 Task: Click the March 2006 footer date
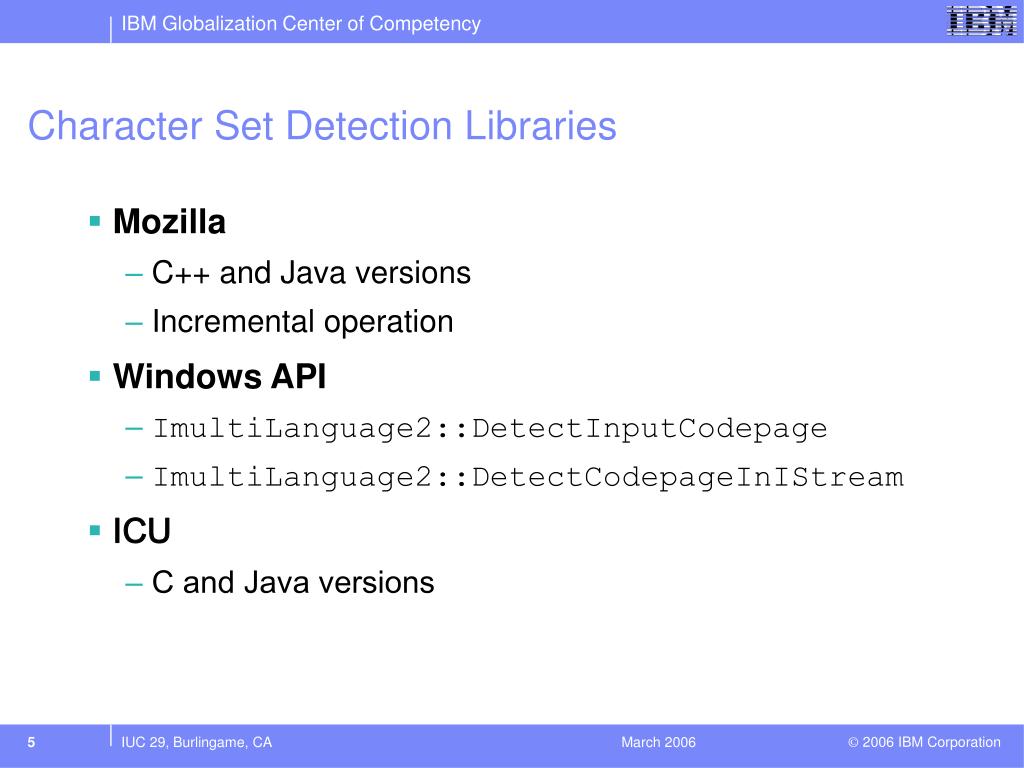[x=658, y=743]
